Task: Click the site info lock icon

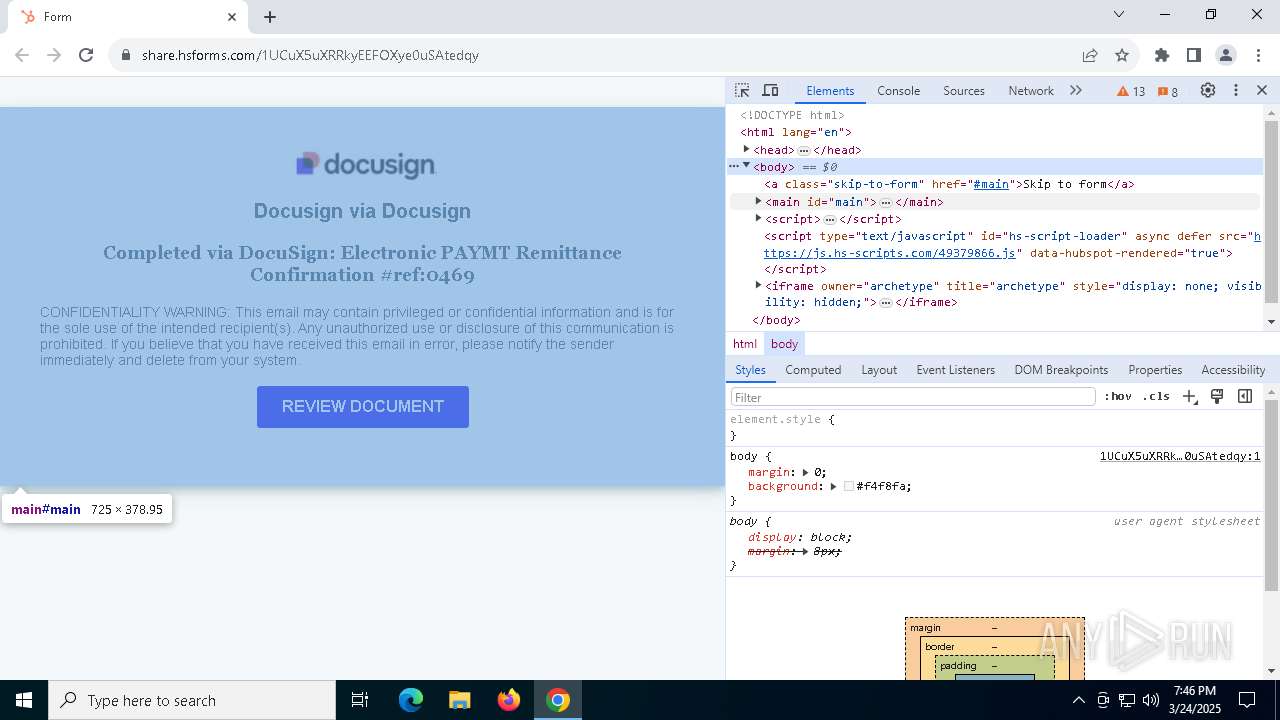Action: tap(126, 55)
